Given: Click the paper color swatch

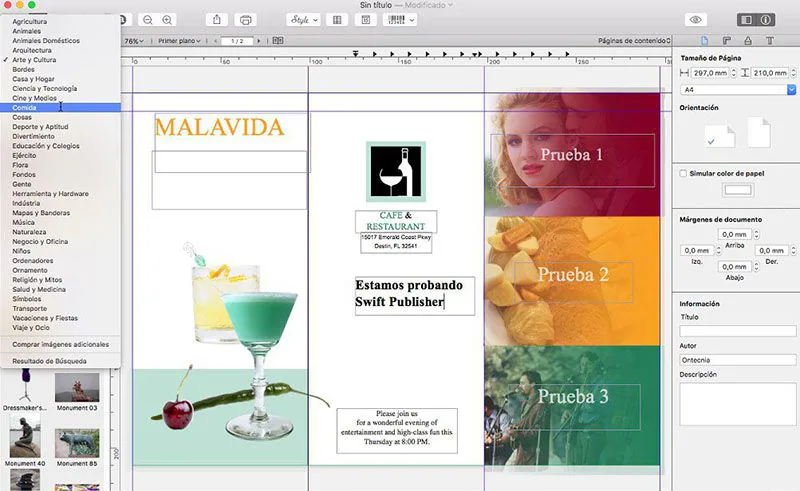Looking at the screenshot, I should tap(738, 190).
